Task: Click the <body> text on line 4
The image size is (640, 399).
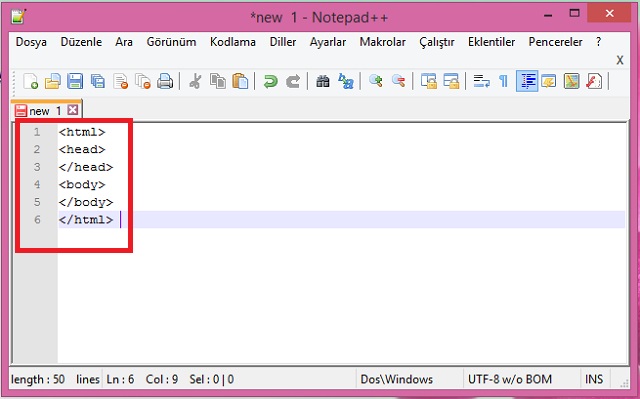Action: point(82,185)
